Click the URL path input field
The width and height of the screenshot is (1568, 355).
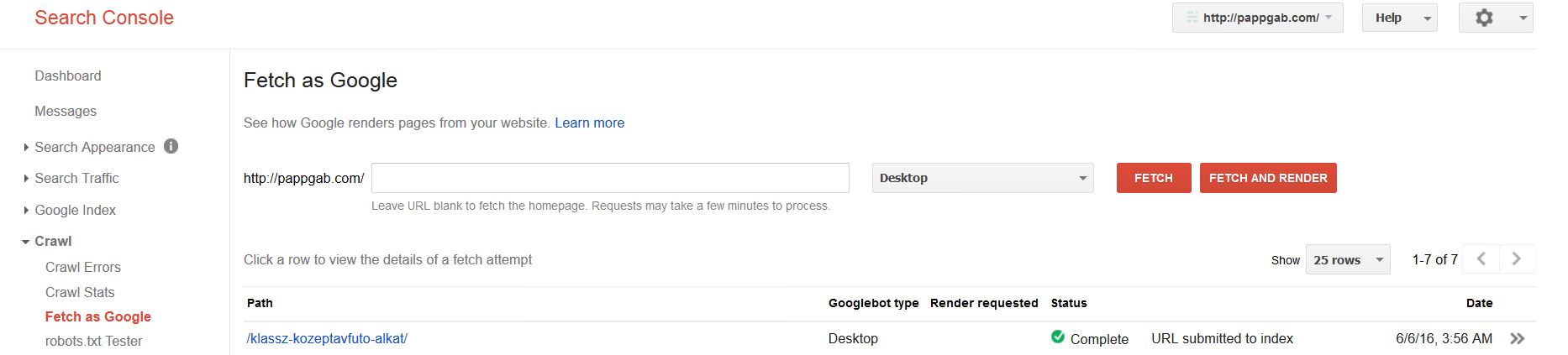[610, 178]
